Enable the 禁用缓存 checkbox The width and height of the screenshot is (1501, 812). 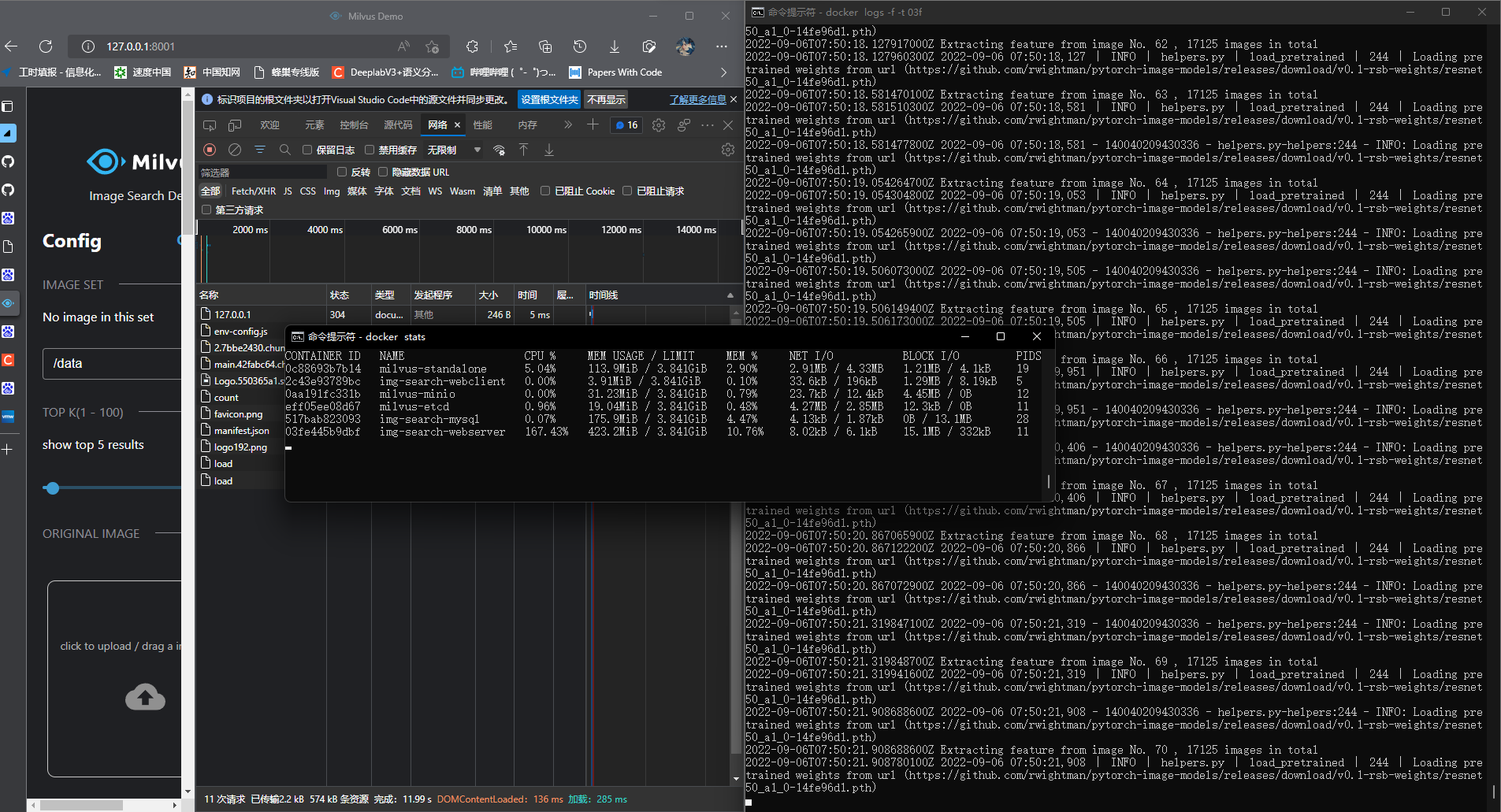370,150
